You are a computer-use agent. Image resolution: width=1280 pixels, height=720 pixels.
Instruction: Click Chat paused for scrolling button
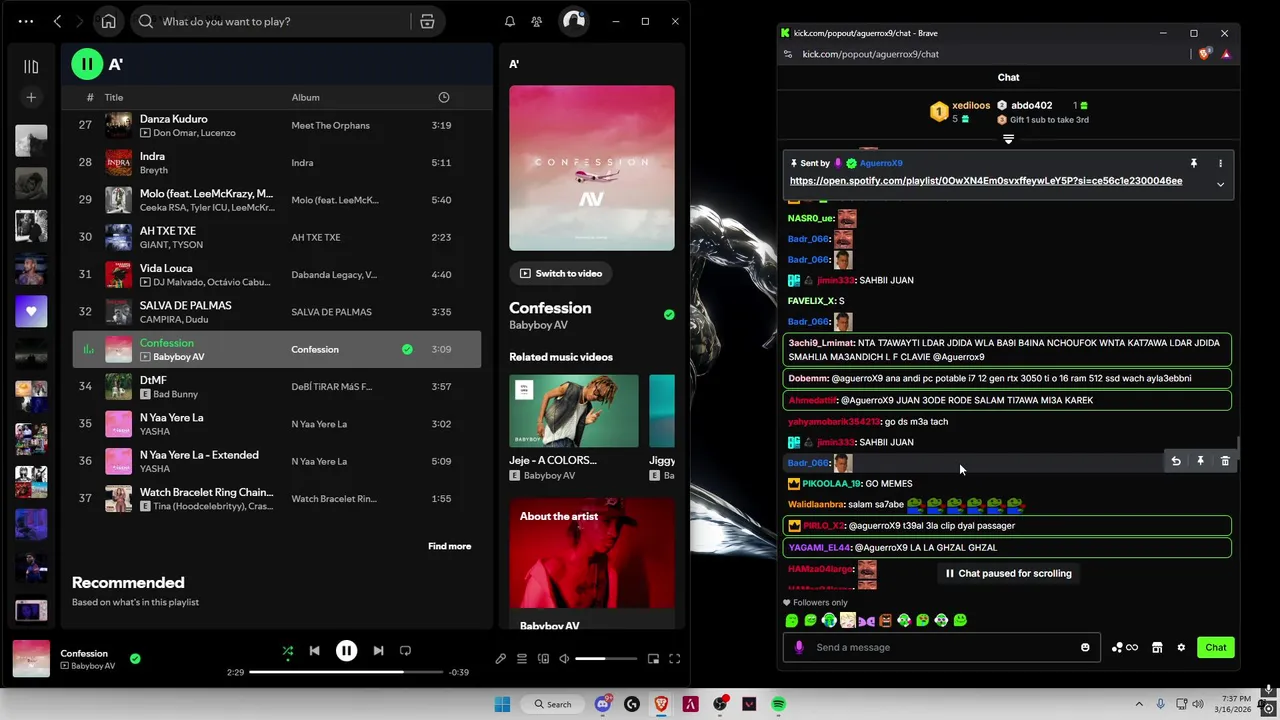(x=1008, y=573)
